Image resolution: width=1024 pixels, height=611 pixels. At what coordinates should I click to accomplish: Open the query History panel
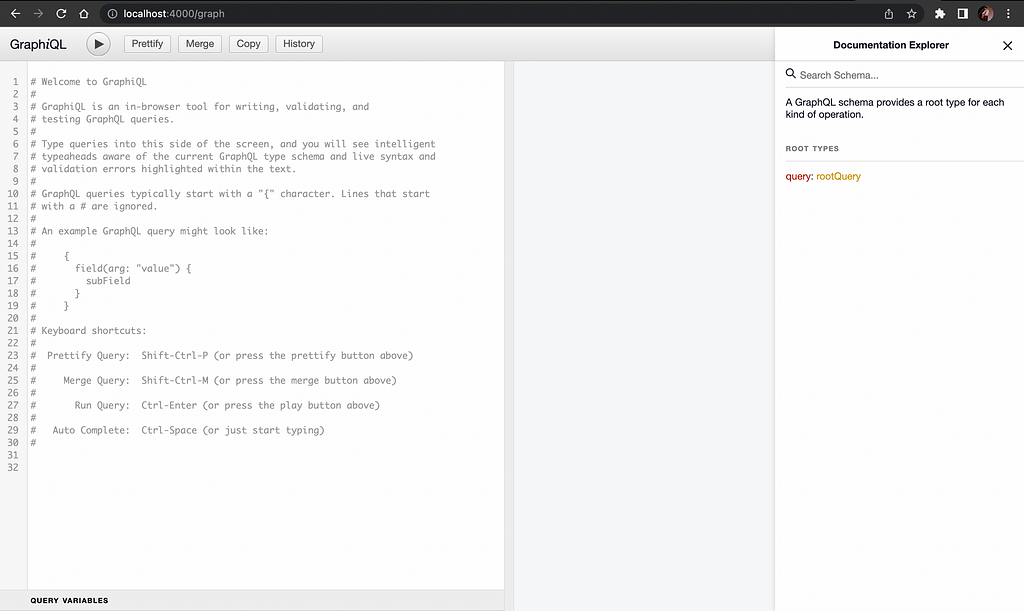[299, 44]
